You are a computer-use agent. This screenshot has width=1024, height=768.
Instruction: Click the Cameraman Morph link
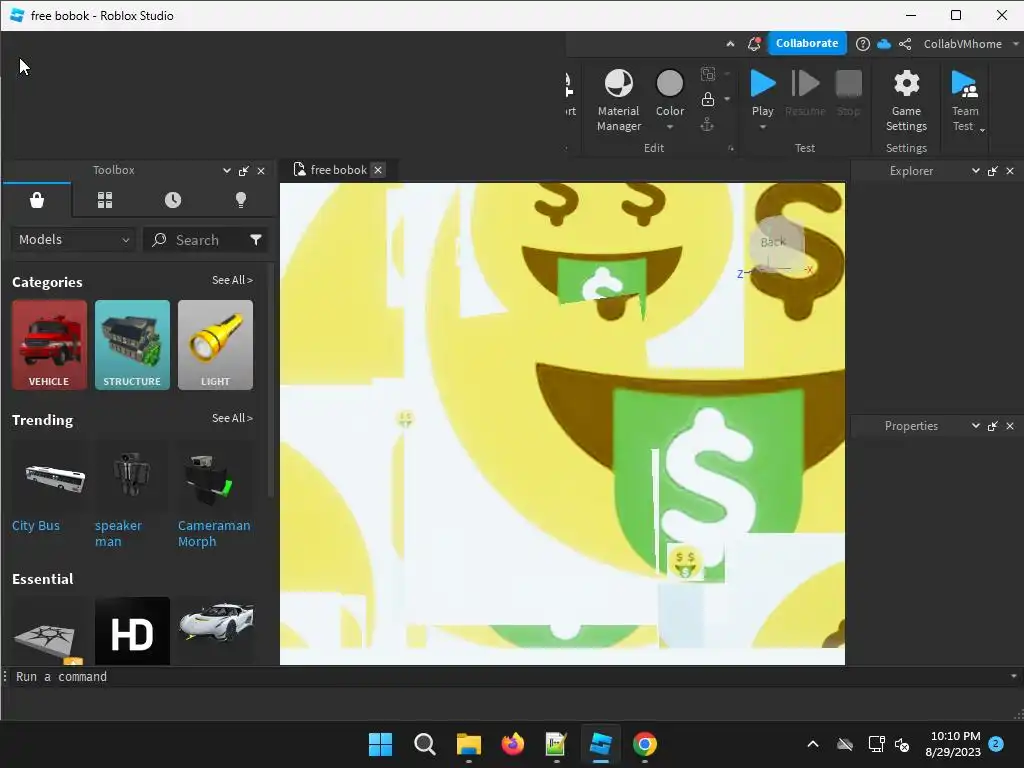pos(214,534)
